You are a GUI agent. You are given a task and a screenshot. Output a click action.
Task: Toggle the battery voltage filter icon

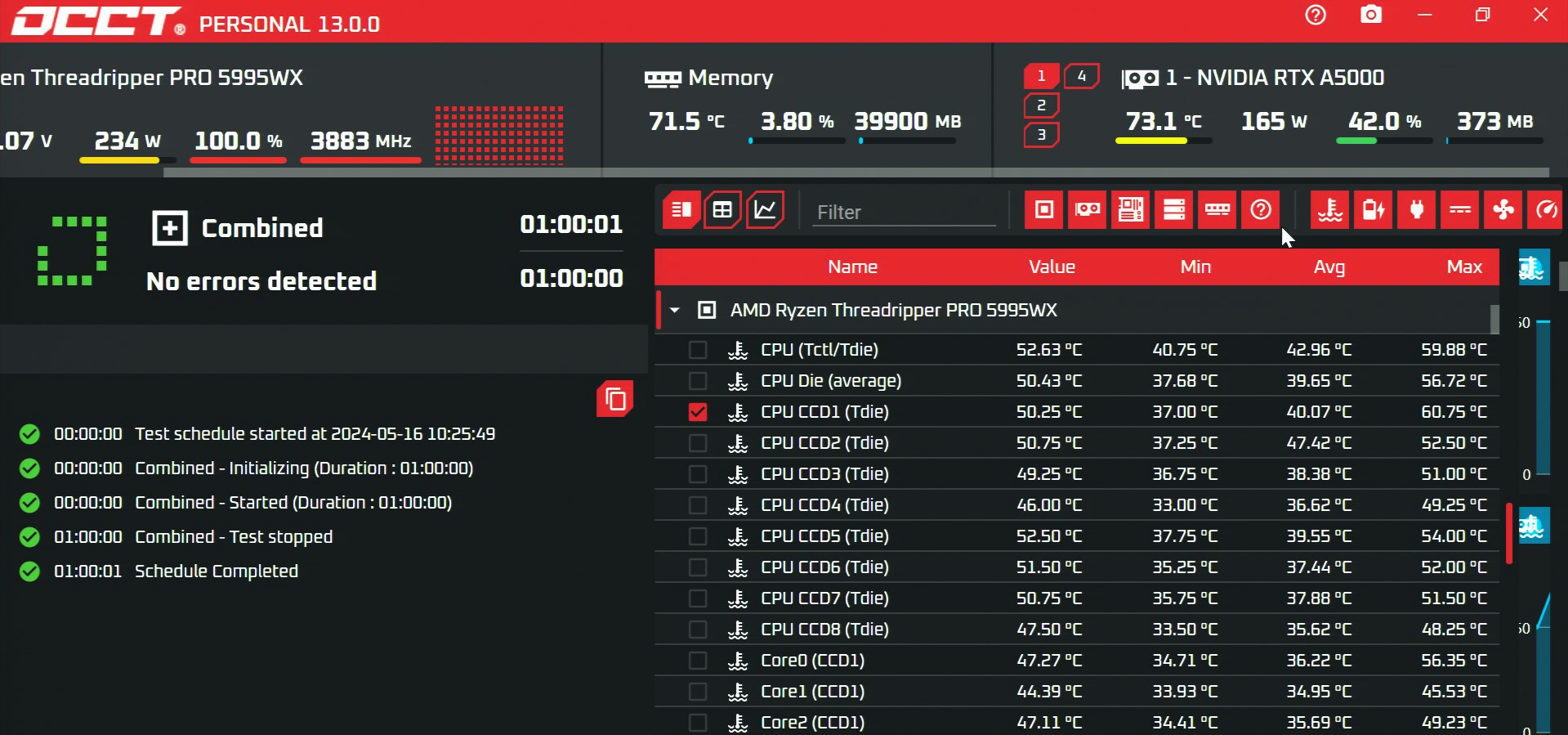pyautogui.click(x=1374, y=210)
